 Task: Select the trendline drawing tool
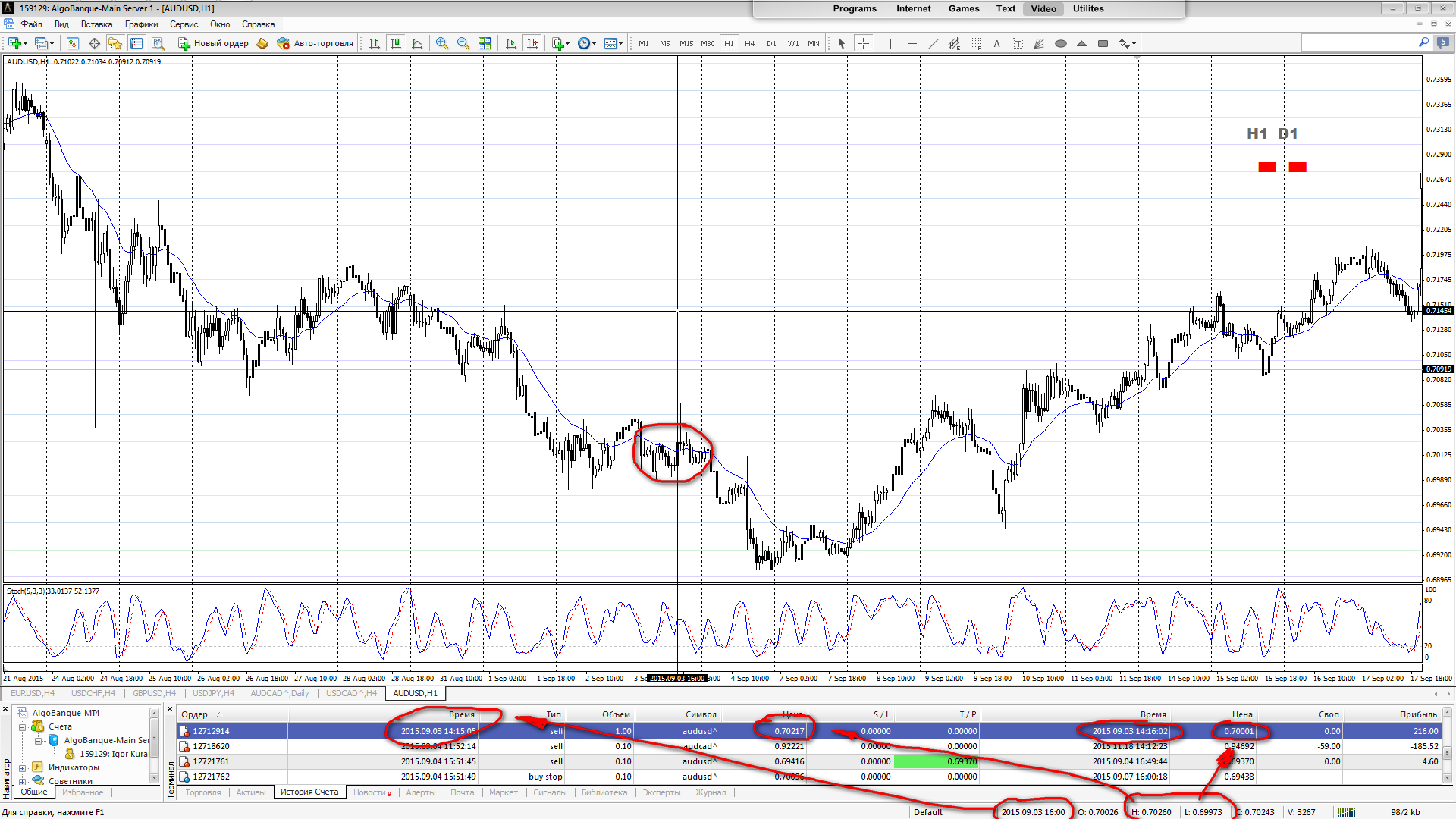[934, 43]
